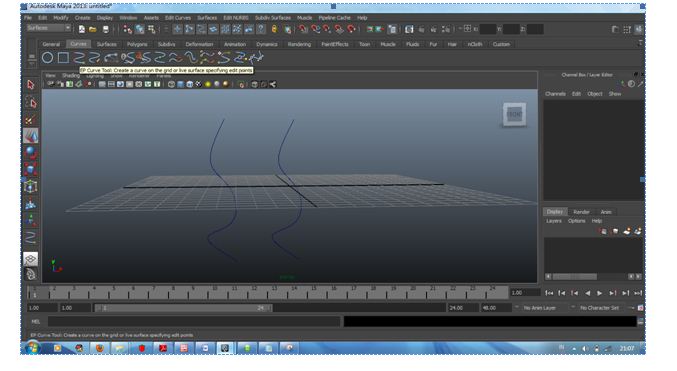Toggle smooth shade all in panel toolbar
This screenshot has width=677, height=371.
click(x=180, y=84)
